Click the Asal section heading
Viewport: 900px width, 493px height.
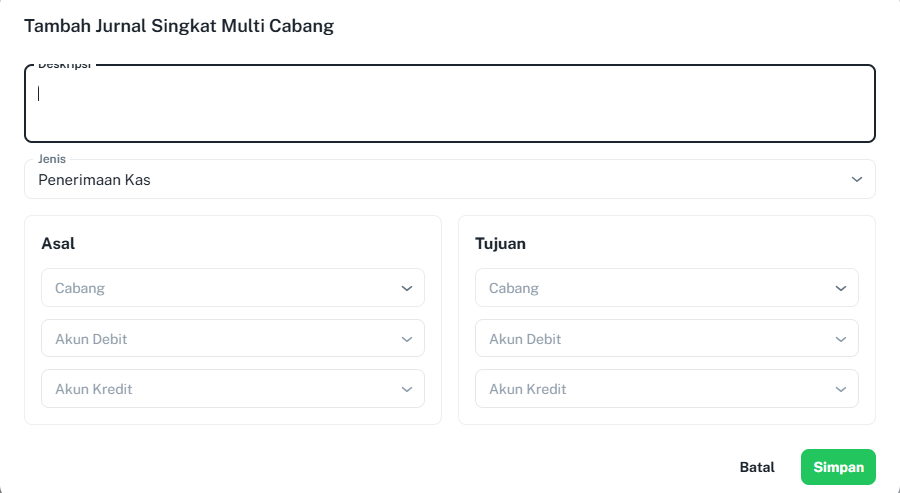[x=58, y=243]
